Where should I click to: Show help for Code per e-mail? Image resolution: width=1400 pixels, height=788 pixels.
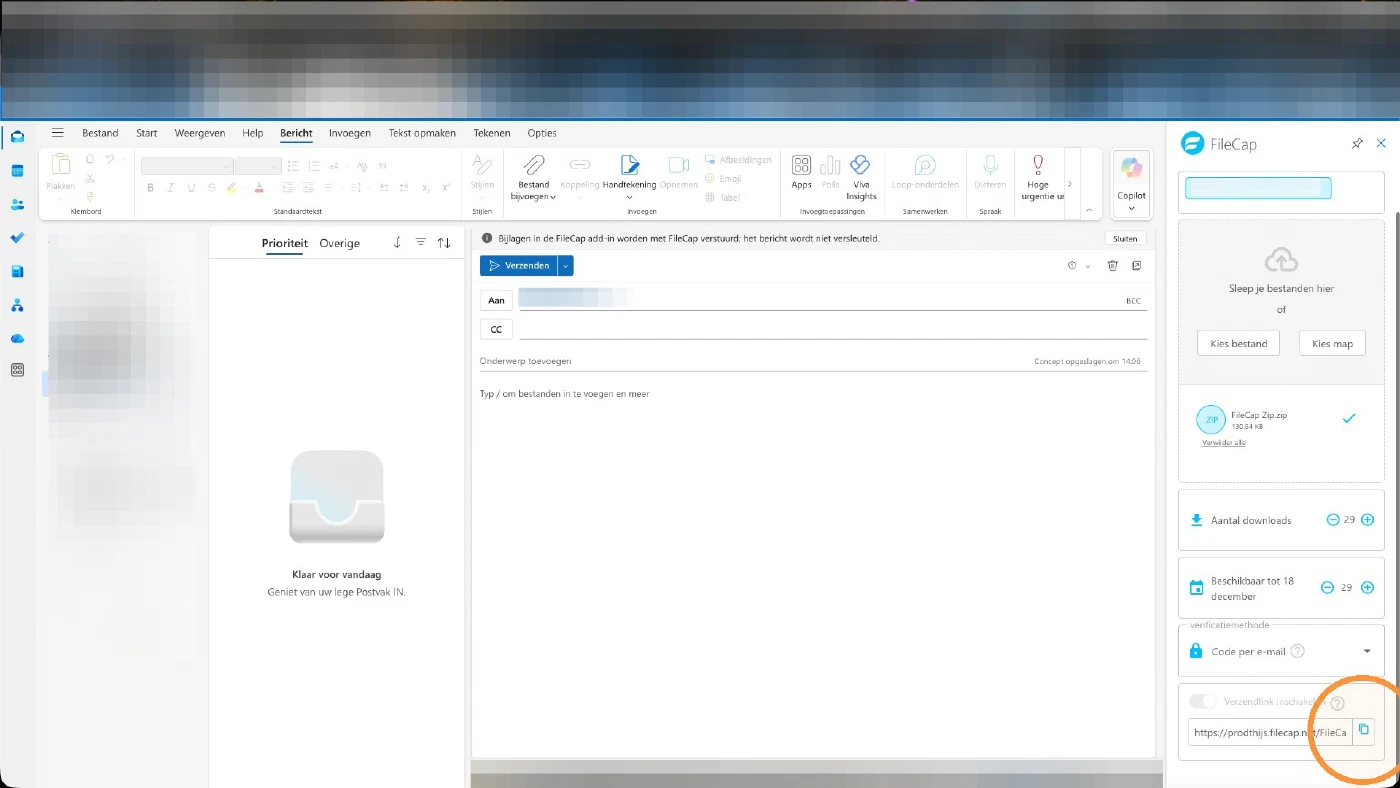tap(1297, 651)
